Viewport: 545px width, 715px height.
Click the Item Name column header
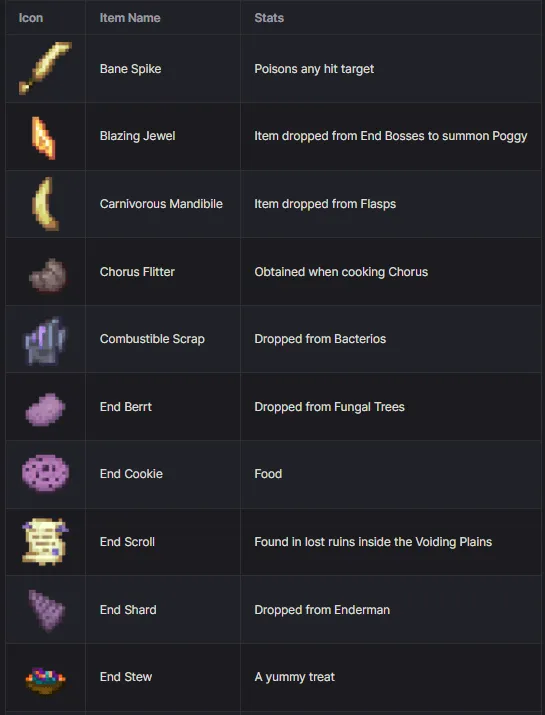coord(130,18)
